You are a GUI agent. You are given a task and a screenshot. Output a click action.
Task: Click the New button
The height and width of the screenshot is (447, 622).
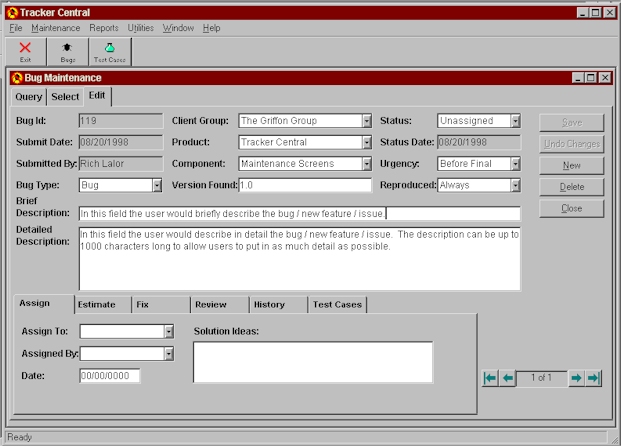pos(572,165)
